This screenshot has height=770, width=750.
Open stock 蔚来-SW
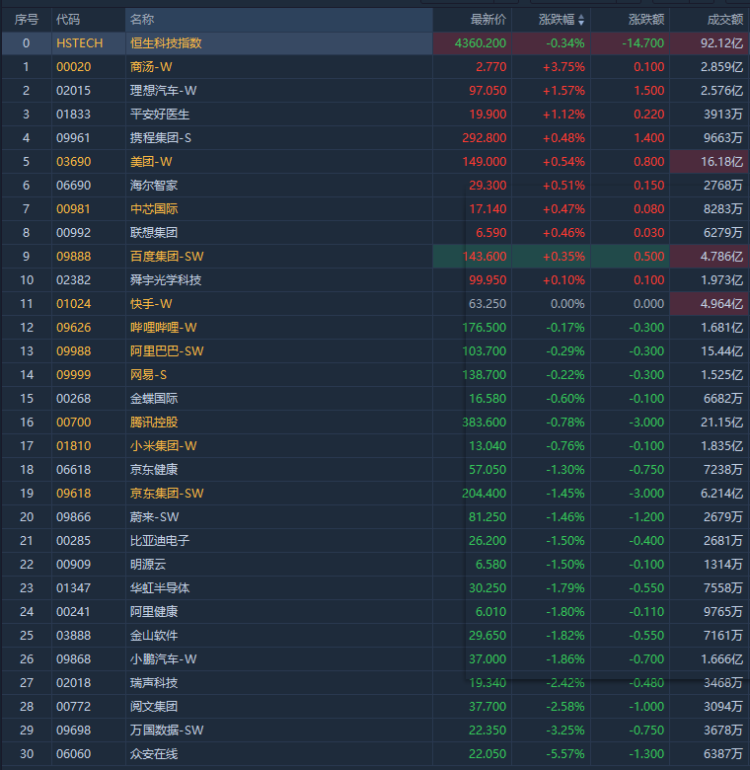click(x=154, y=517)
